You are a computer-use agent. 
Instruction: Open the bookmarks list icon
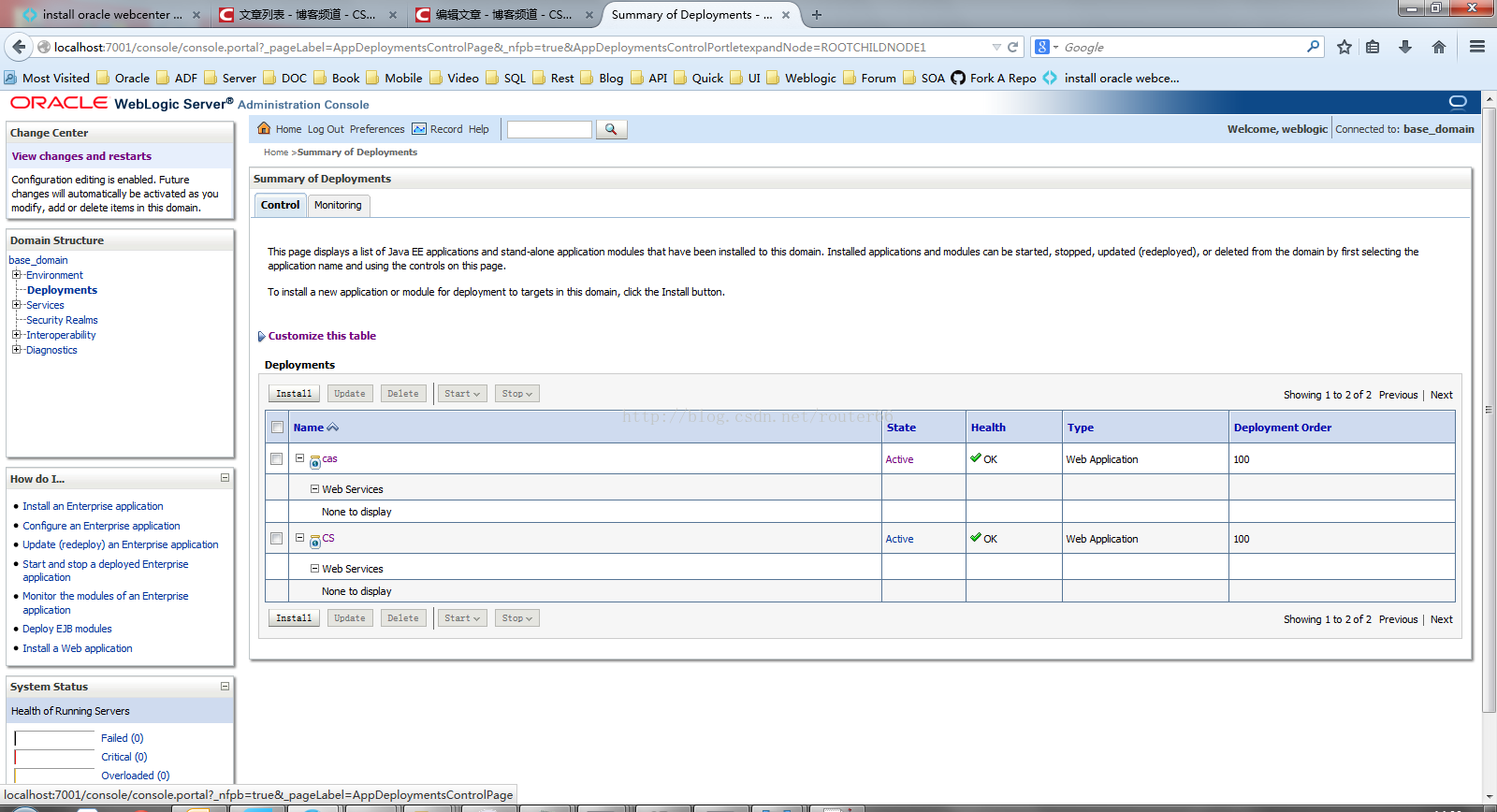pos(1373,47)
